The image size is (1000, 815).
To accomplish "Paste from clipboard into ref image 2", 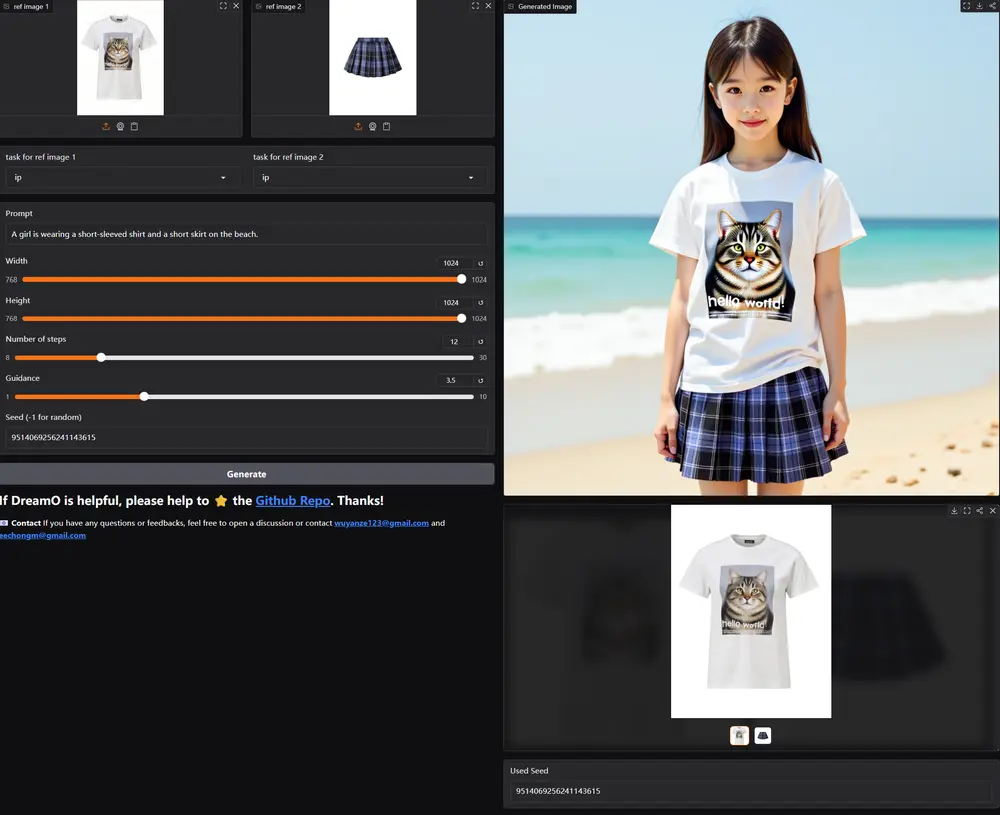I will (x=386, y=126).
